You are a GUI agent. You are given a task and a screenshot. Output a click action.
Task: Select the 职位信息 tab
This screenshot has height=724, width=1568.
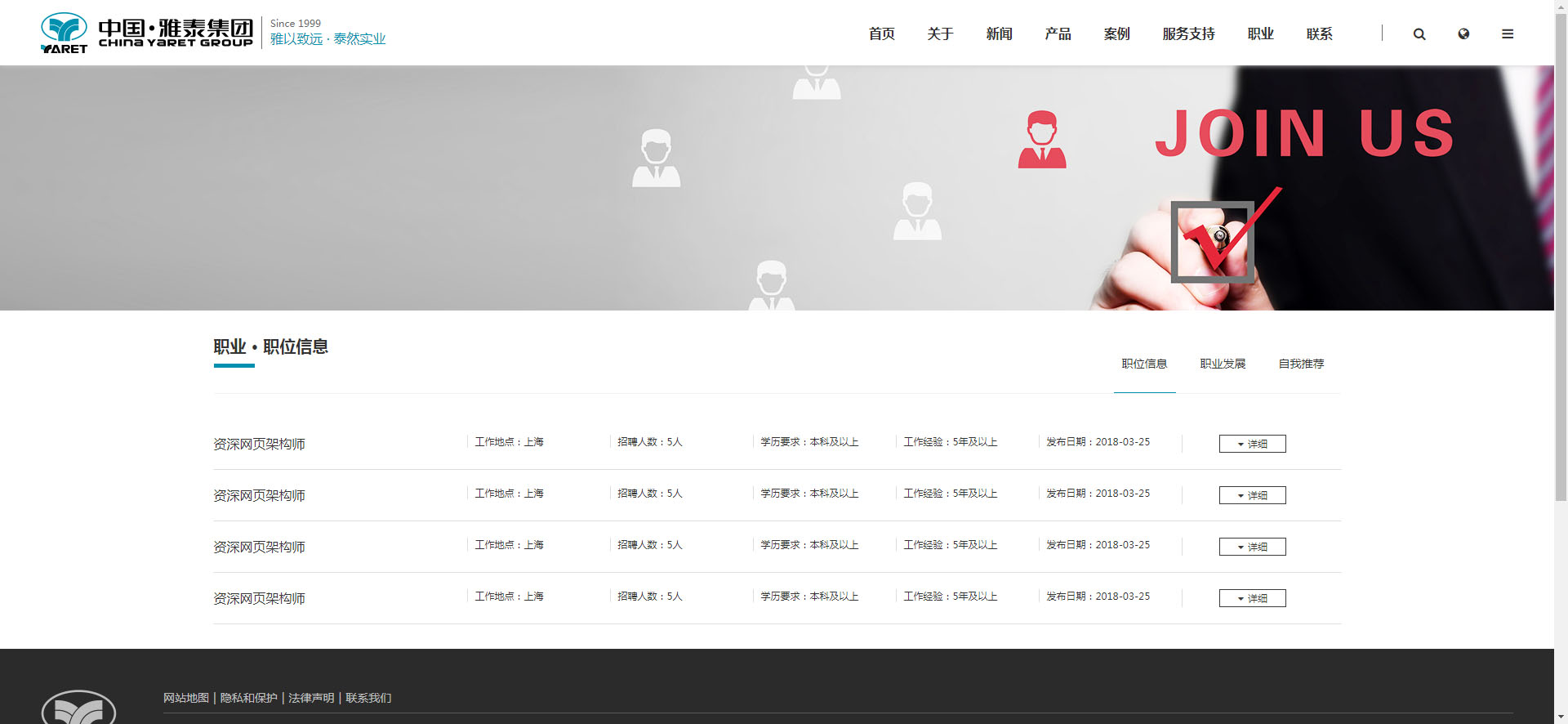tap(1144, 364)
